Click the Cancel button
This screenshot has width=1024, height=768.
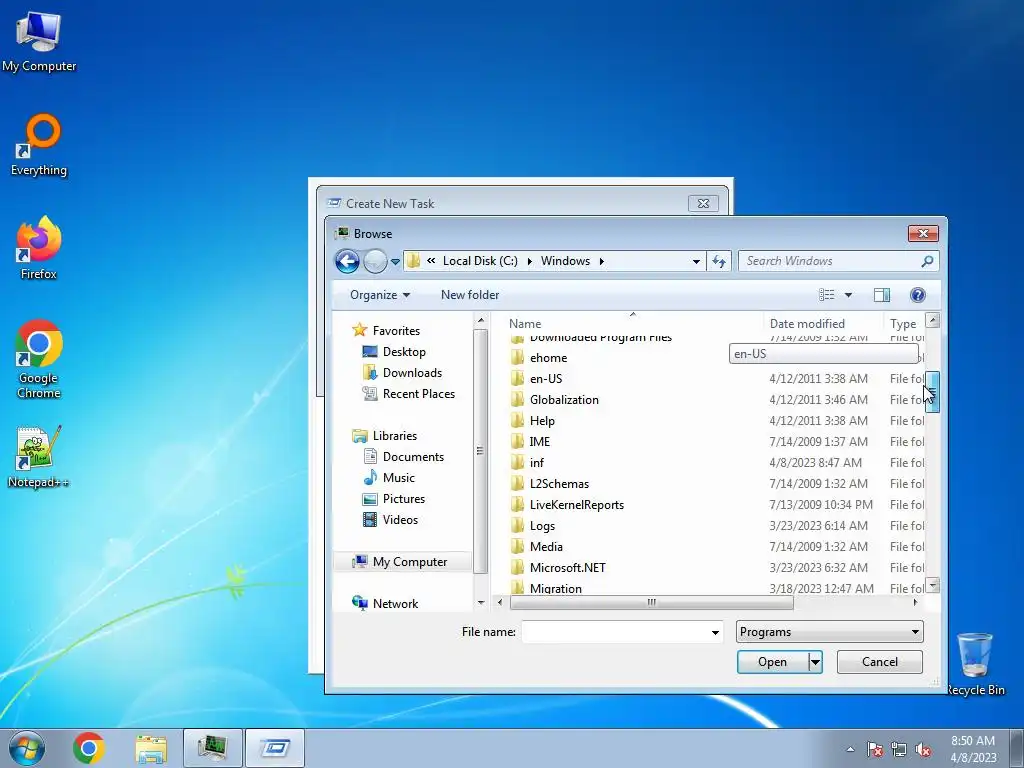tap(880, 662)
